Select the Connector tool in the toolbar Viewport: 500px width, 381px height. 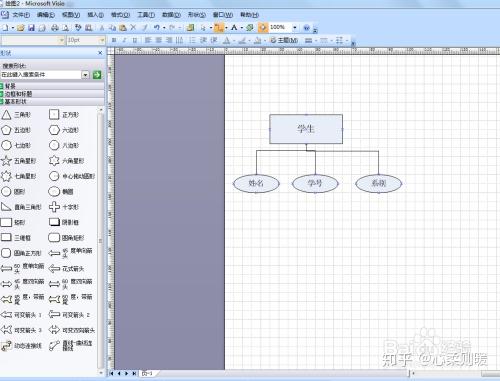coord(219,27)
